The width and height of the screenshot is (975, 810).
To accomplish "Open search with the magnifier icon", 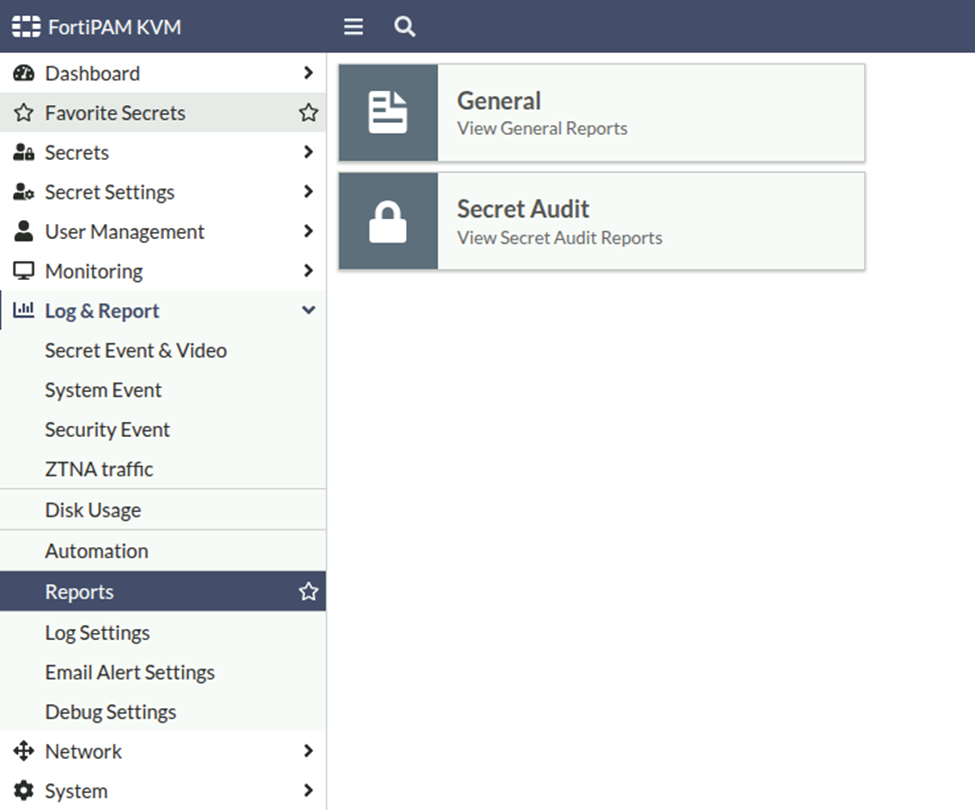I will click(405, 27).
